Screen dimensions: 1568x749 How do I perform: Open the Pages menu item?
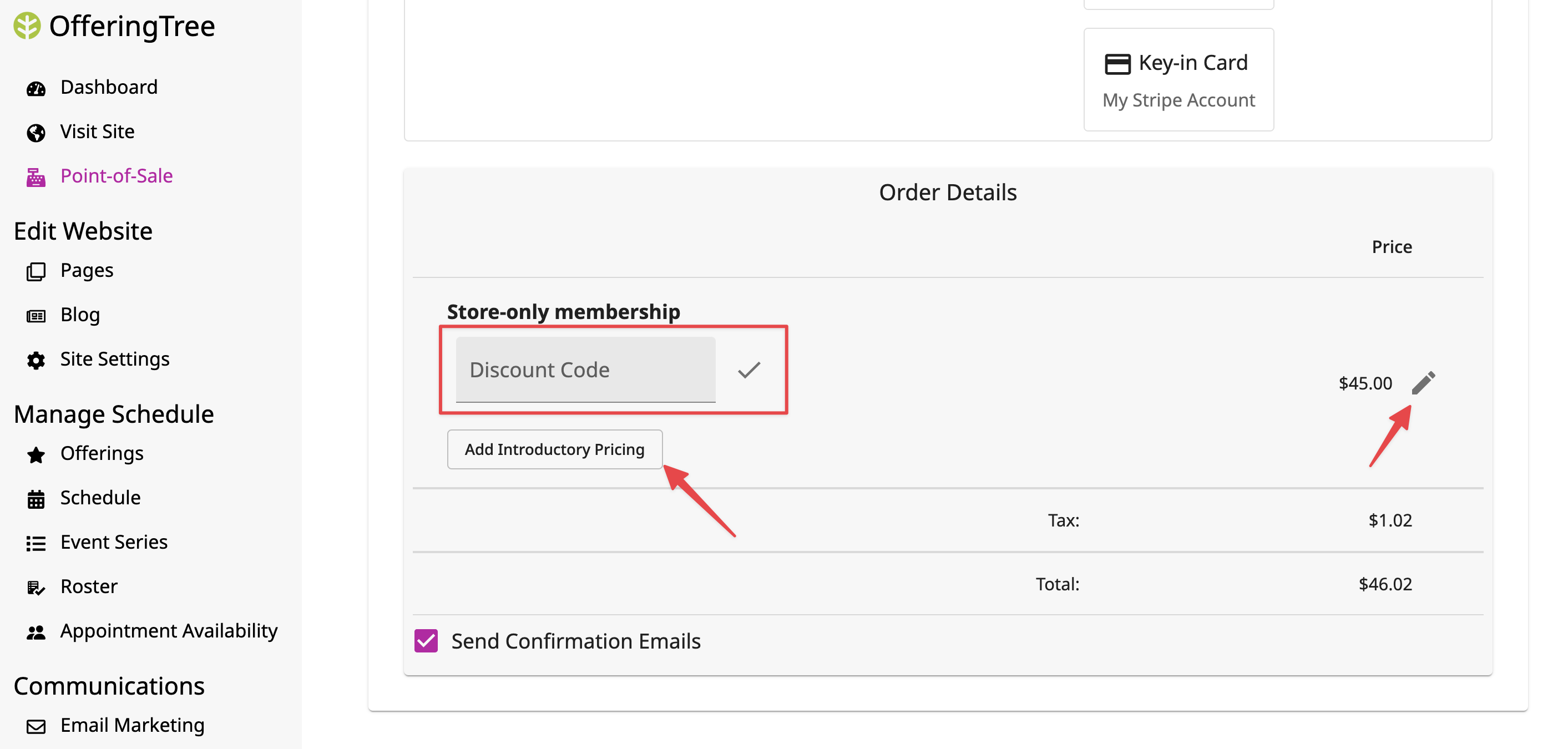(x=87, y=270)
